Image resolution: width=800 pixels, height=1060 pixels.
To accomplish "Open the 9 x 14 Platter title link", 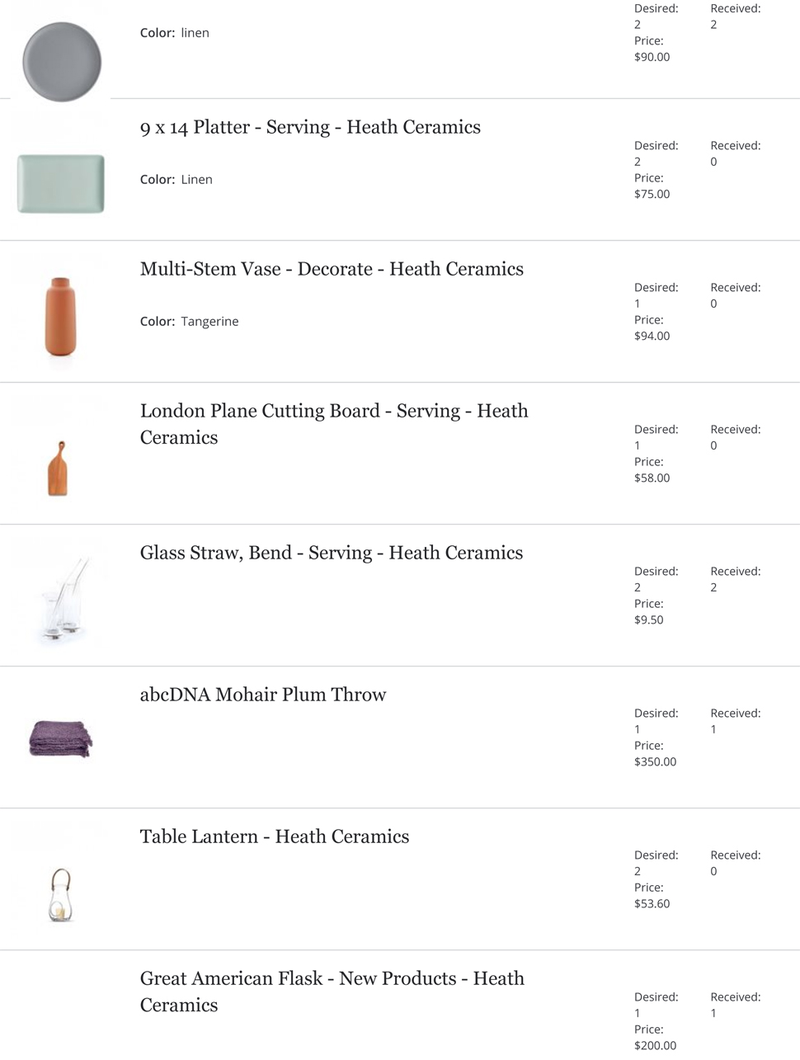I will point(310,127).
